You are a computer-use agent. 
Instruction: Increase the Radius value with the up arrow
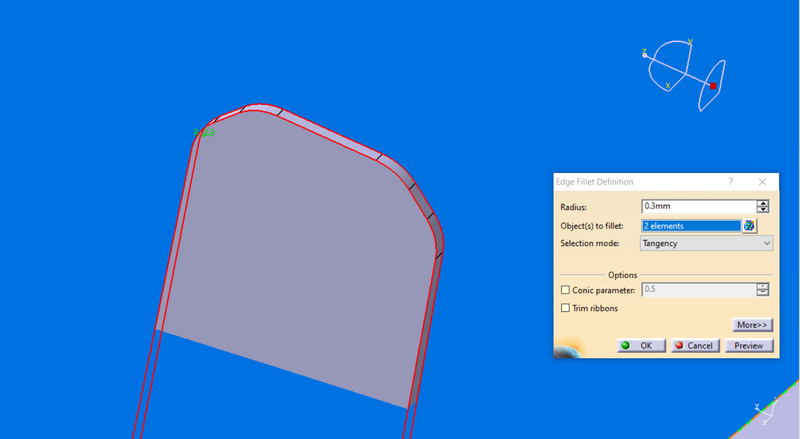(x=764, y=203)
